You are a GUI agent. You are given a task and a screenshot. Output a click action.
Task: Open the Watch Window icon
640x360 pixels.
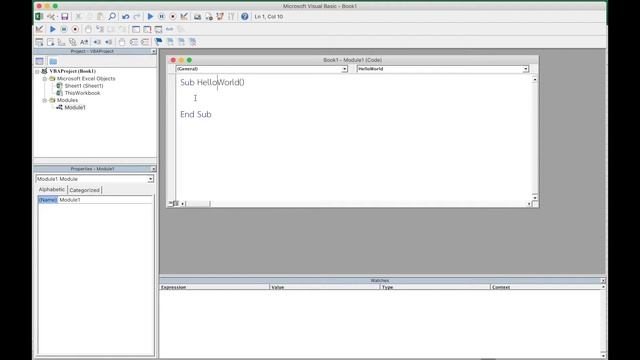click(158, 29)
